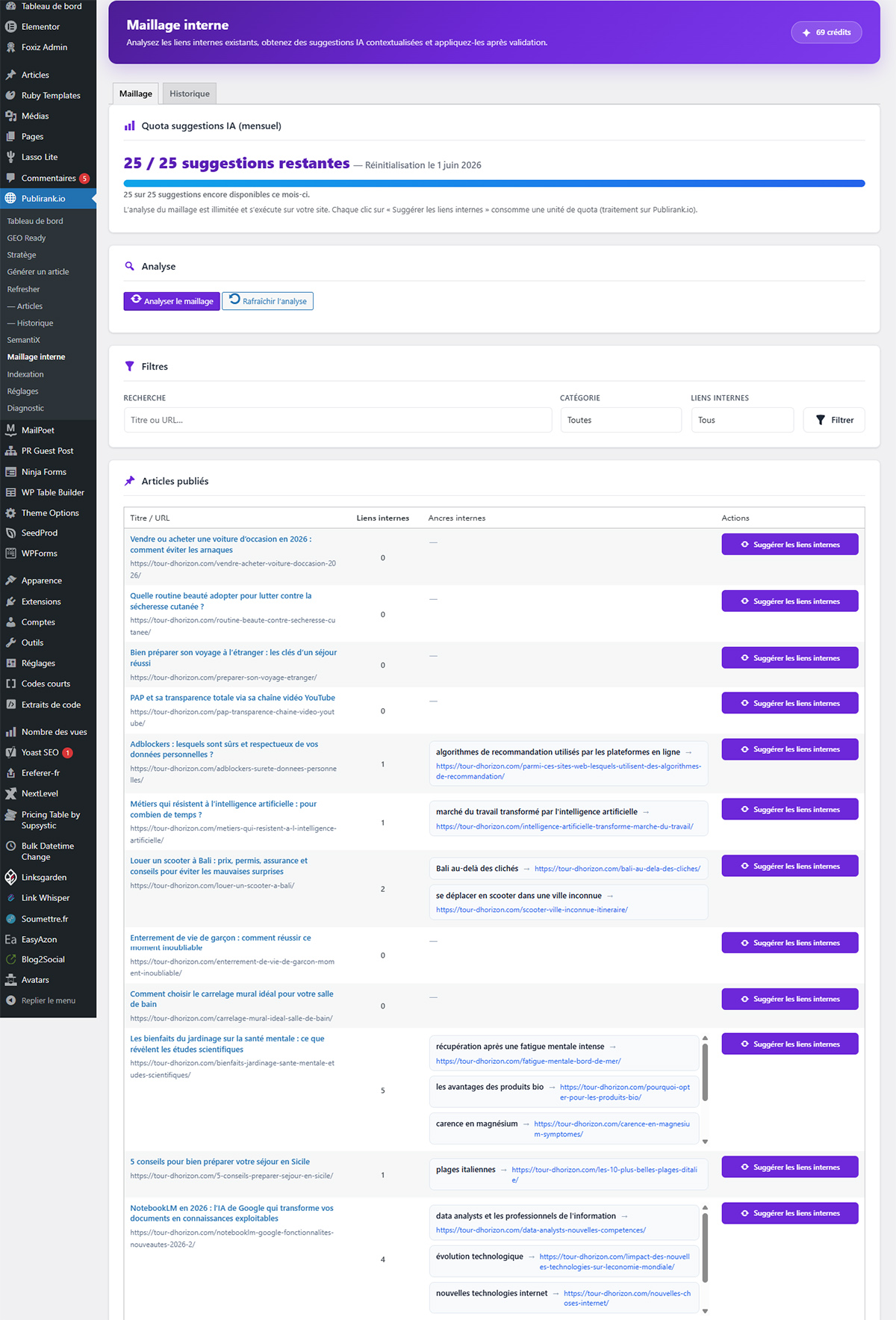Screen dimensions: 896x1320
Task: Open EasyAzon icon in sidebar
Action: tap(10, 939)
